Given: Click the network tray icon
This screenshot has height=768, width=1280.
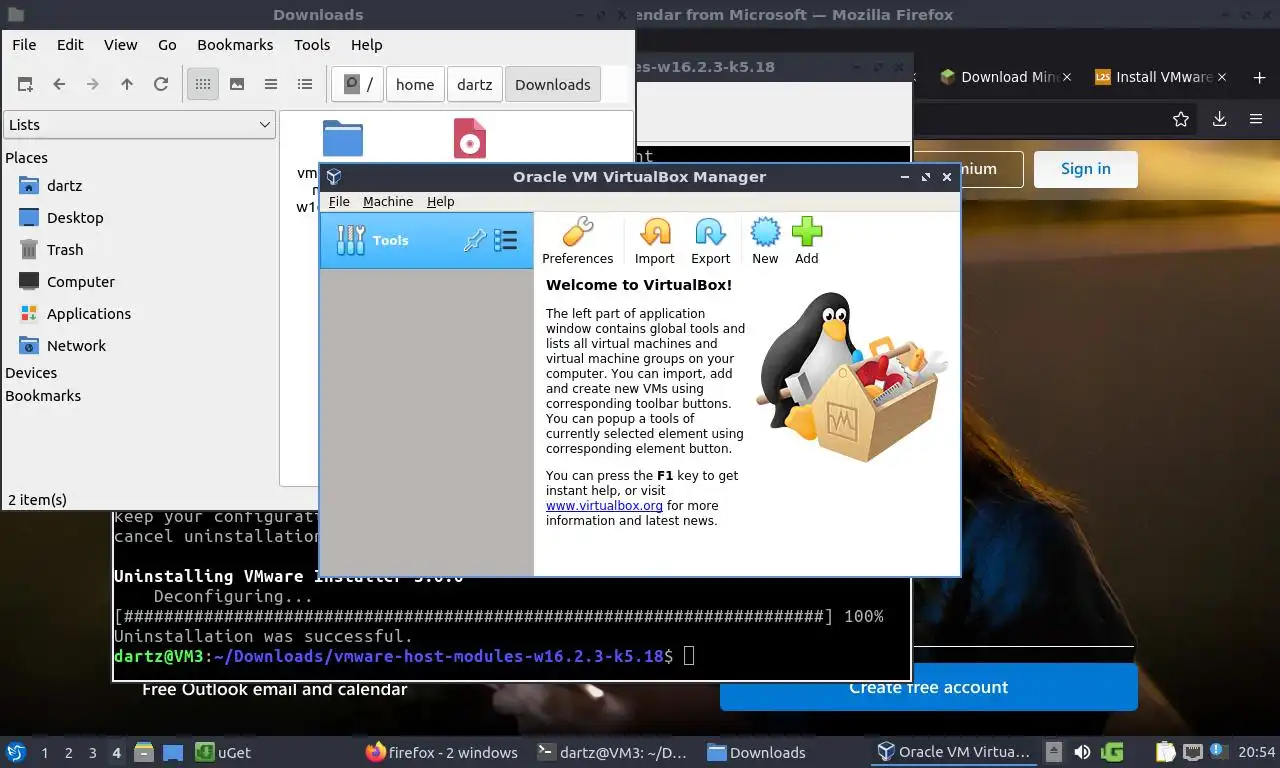Looking at the screenshot, I should (x=1193, y=752).
